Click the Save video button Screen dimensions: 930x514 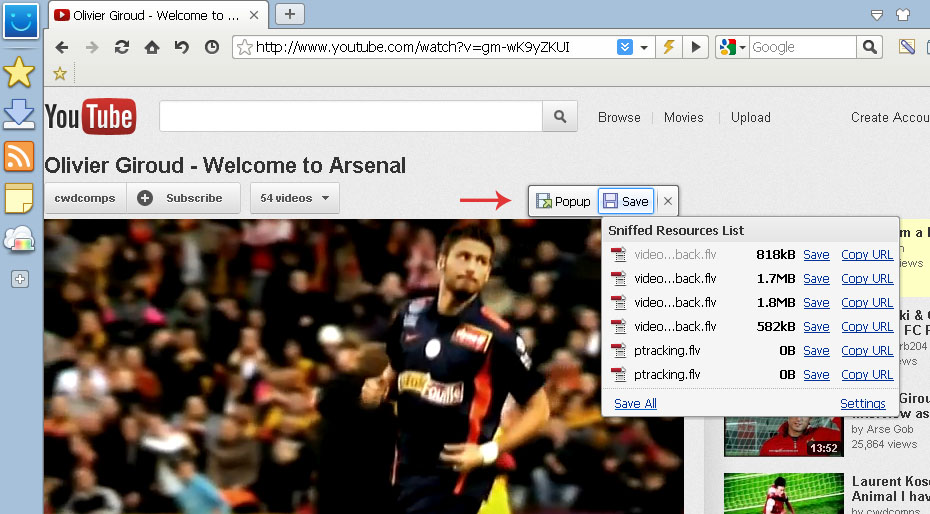click(626, 202)
